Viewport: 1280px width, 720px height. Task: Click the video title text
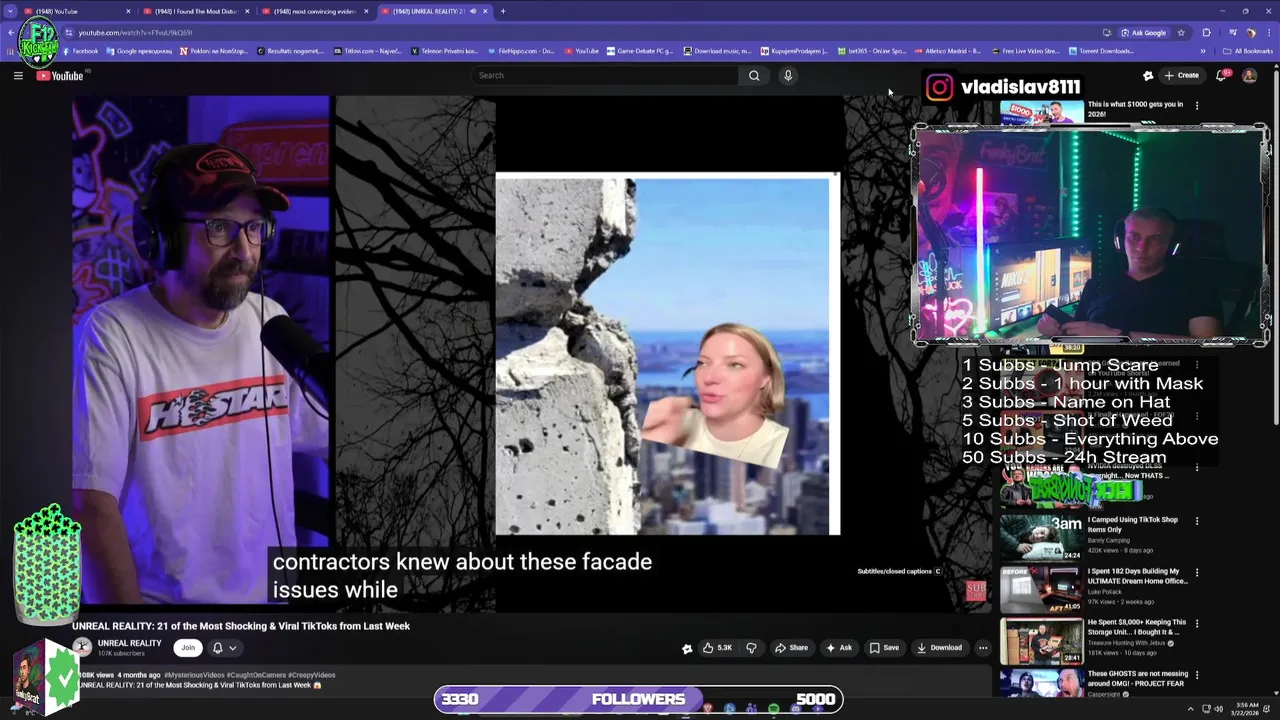(241, 626)
